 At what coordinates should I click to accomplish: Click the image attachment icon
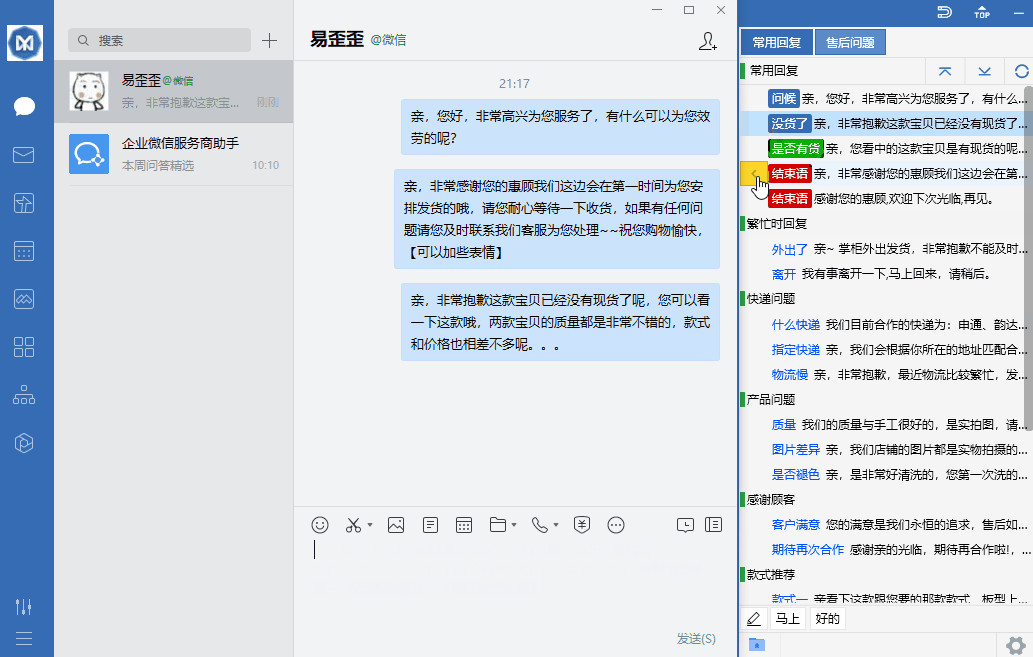click(x=395, y=524)
